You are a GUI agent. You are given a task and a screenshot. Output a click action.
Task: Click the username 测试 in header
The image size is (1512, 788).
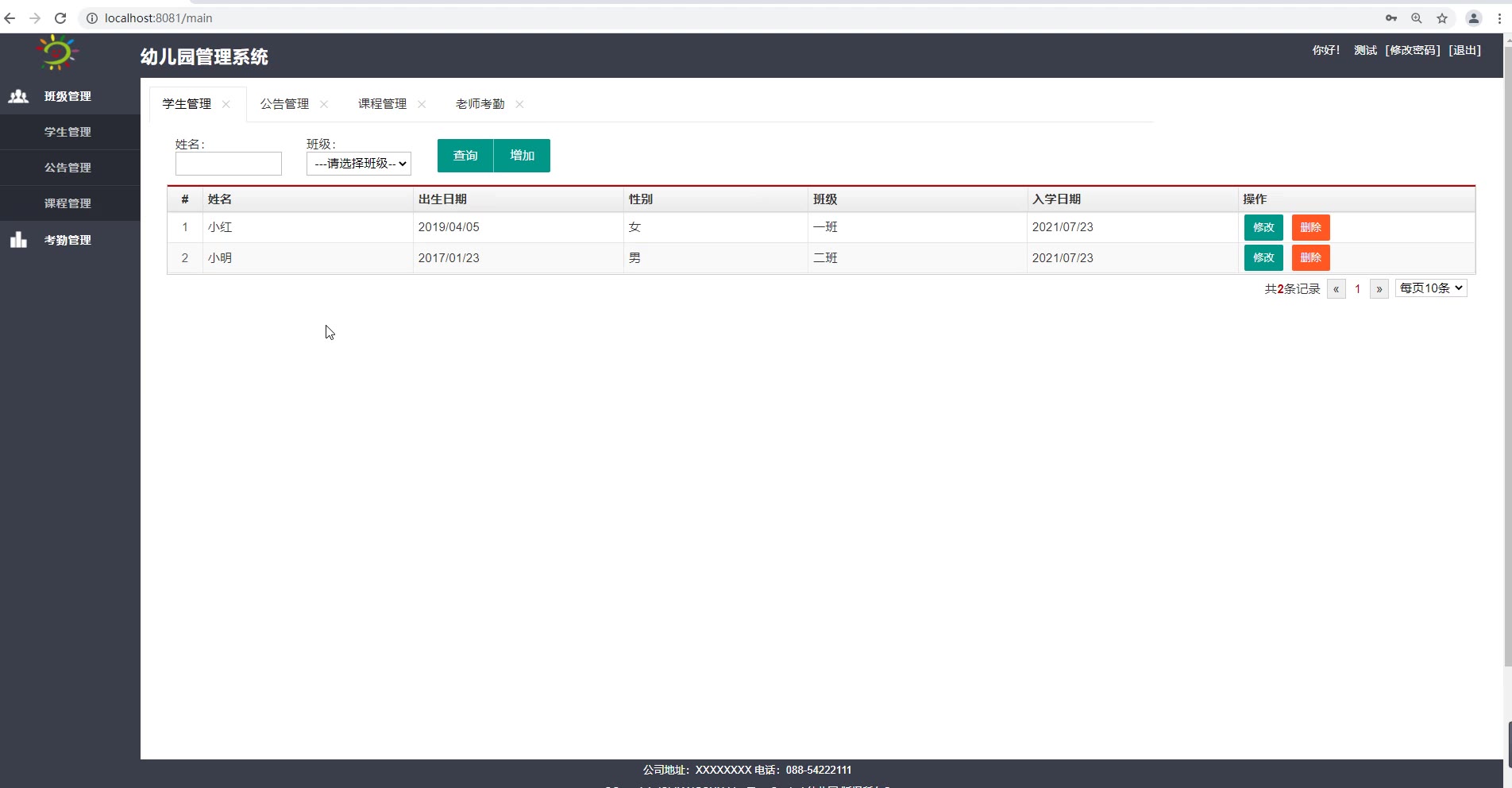(1365, 50)
